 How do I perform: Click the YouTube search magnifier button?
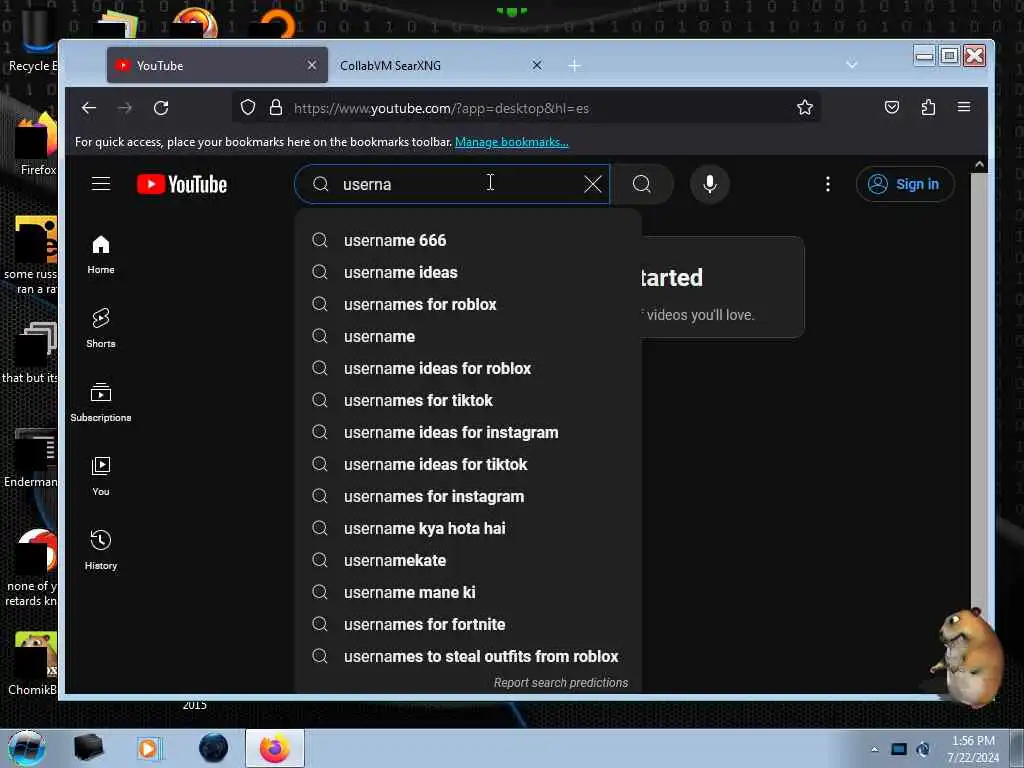642,184
